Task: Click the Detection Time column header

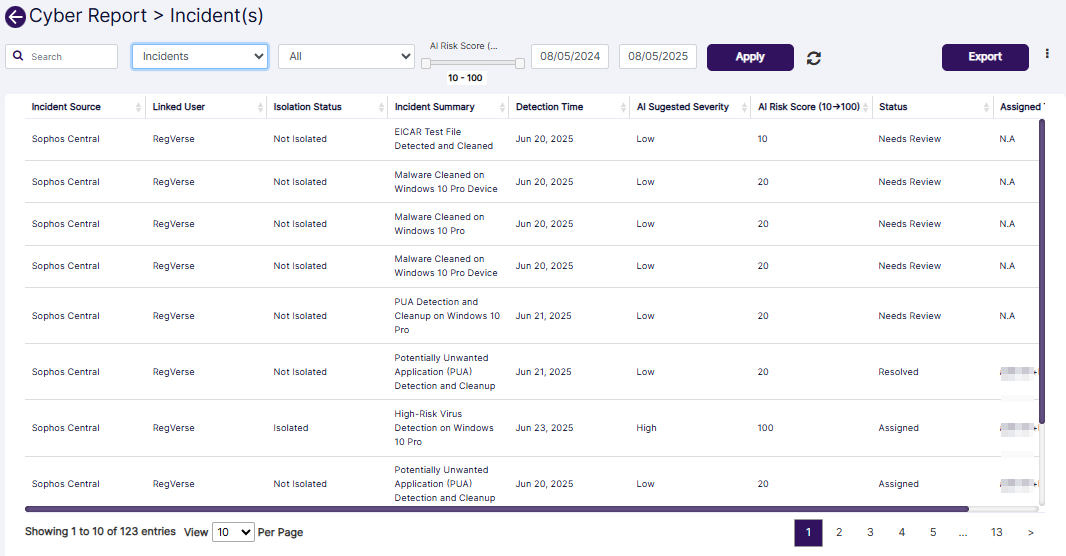Action: point(549,107)
